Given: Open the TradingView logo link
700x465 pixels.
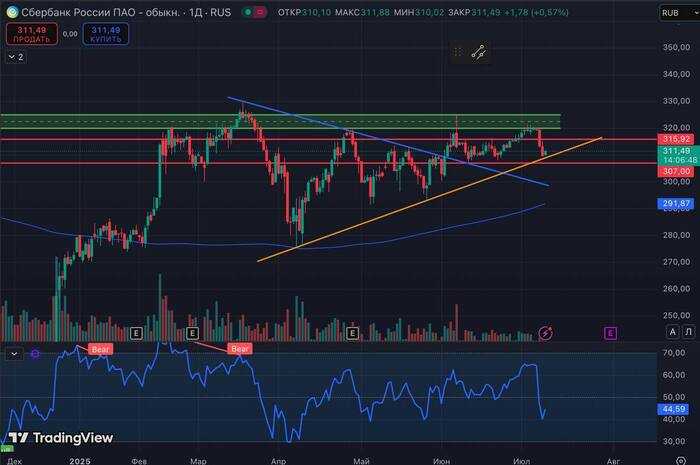Looking at the screenshot, I should click(x=60, y=438).
